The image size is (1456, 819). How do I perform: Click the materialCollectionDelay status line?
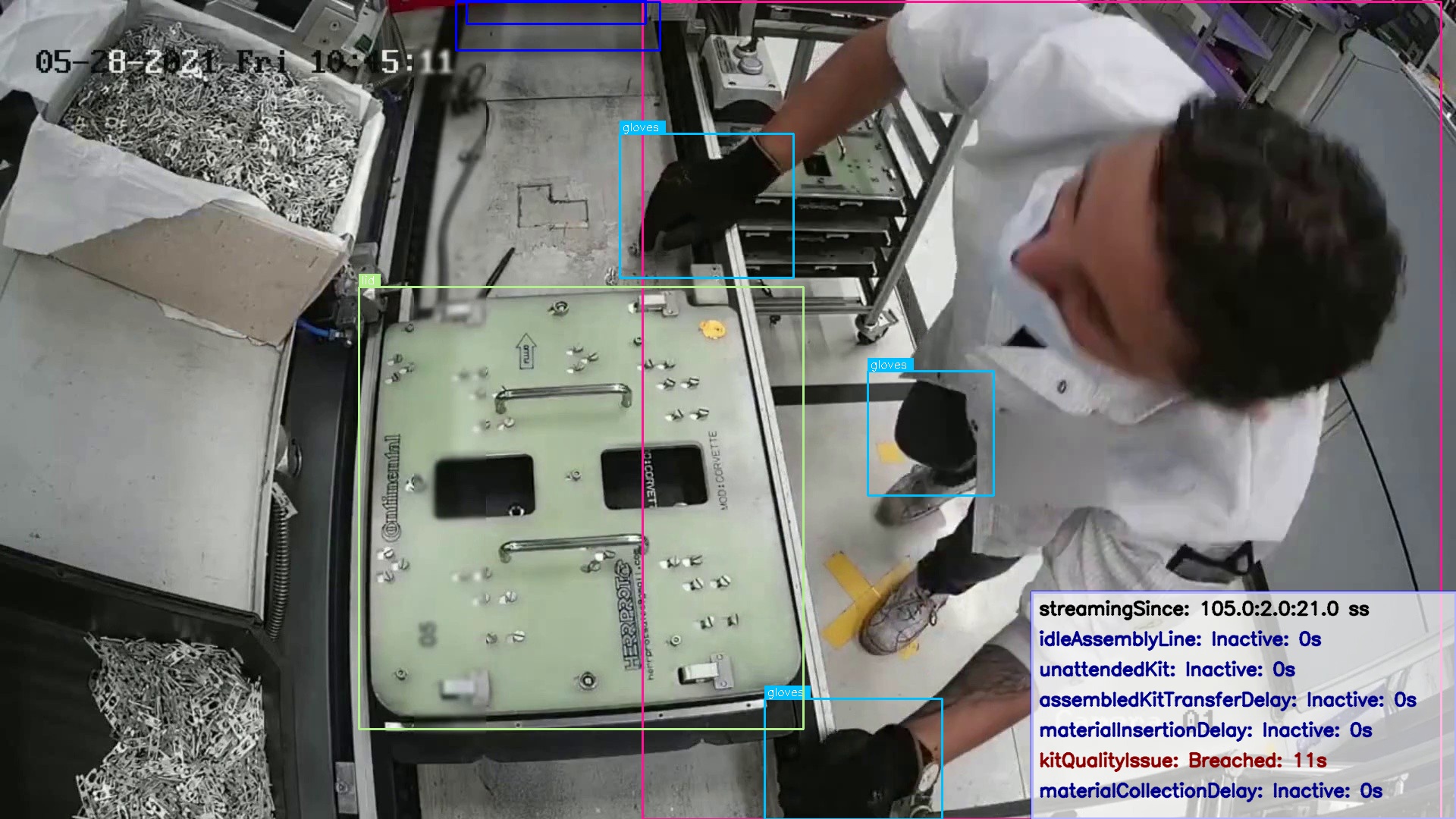1210,791
